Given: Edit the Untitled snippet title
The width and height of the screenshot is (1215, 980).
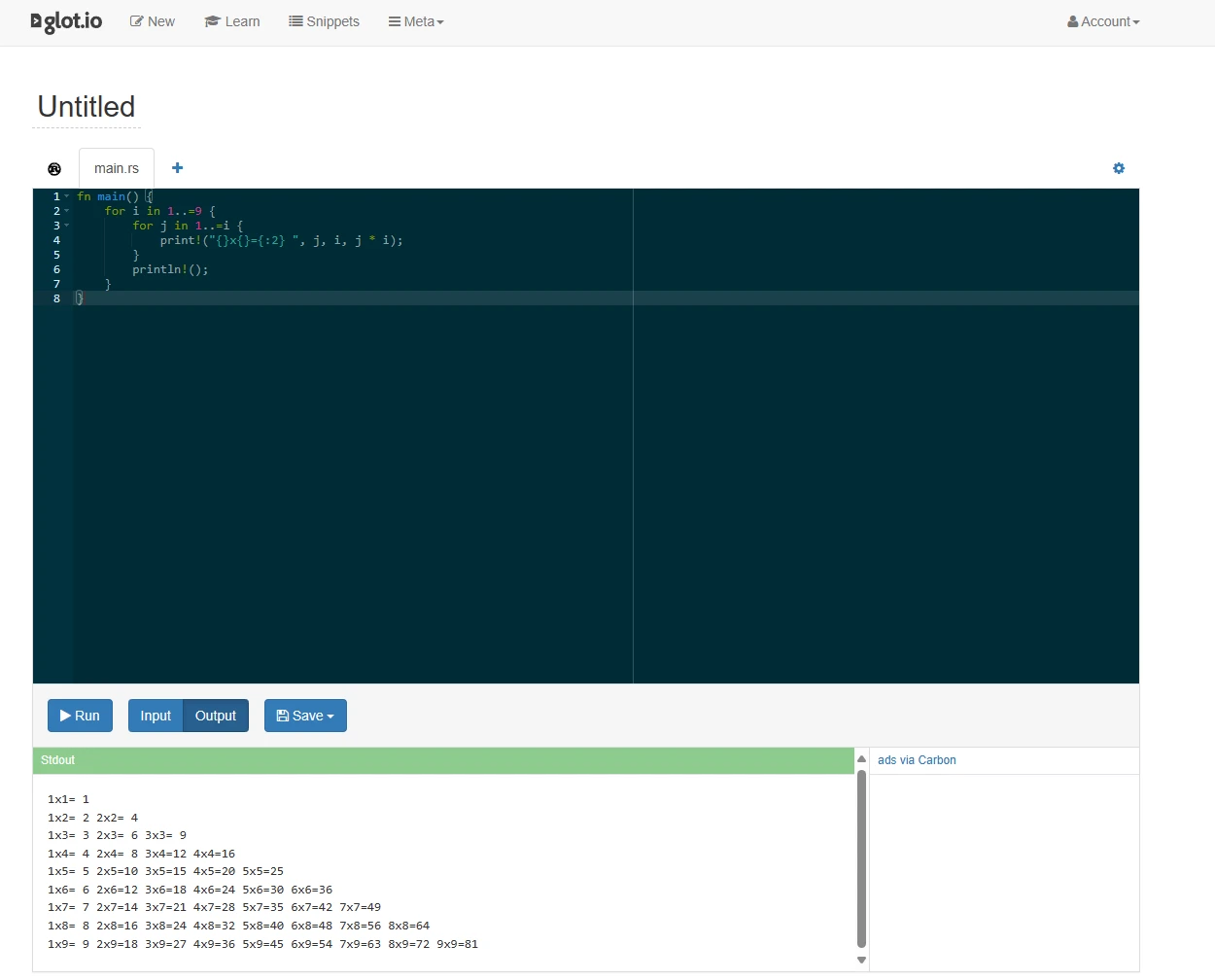Looking at the screenshot, I should 87,107.
